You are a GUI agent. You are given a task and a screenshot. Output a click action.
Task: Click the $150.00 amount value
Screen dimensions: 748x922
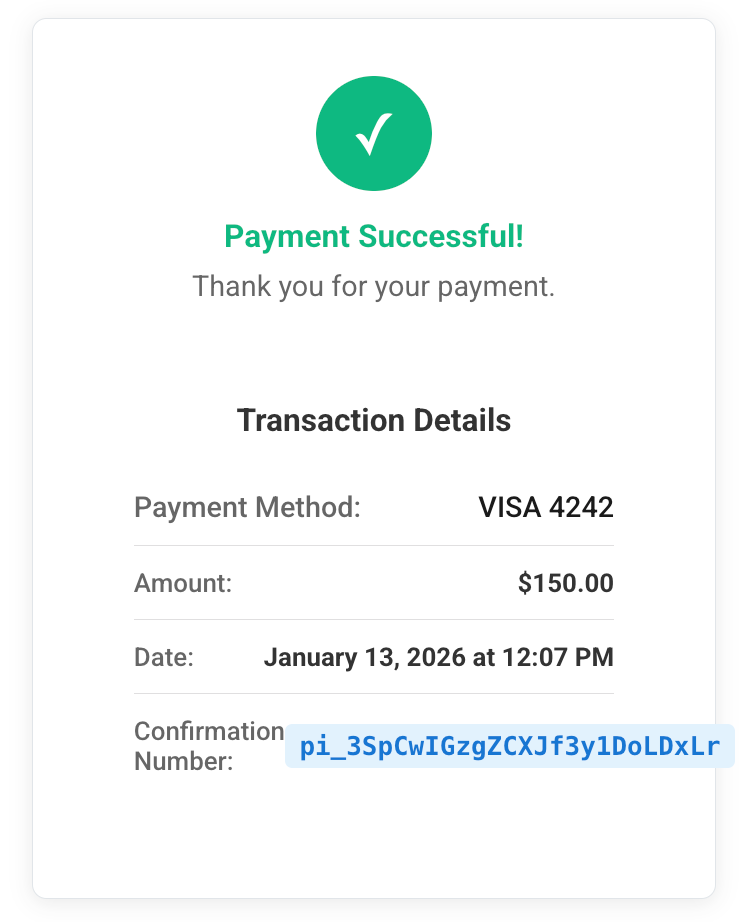click(565, 583)
